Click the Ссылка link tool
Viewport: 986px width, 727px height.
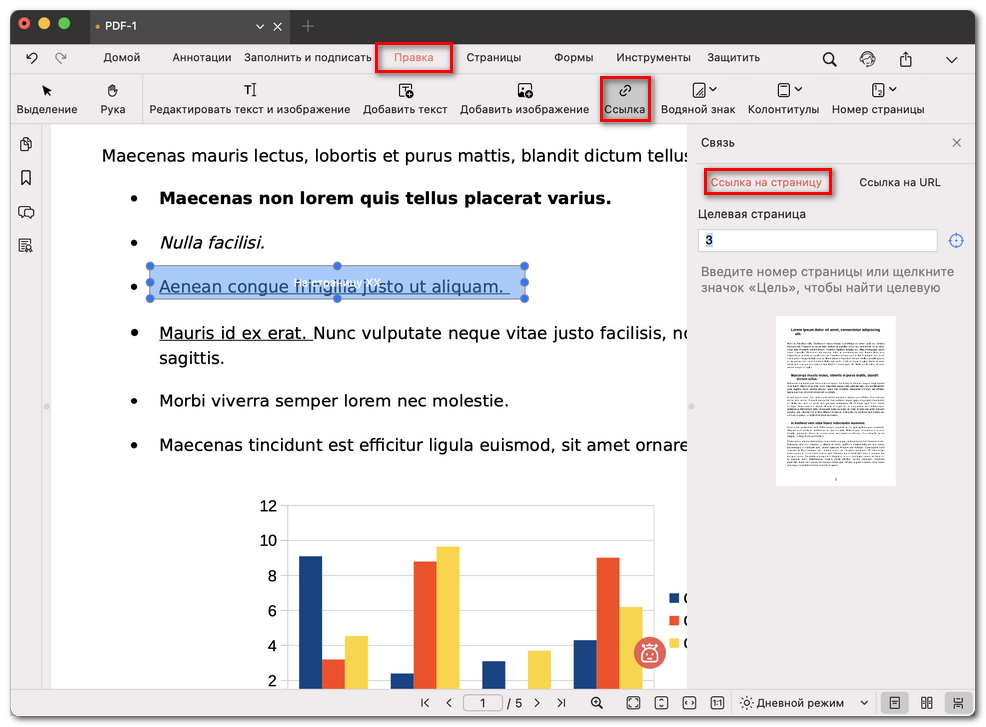[x=625, y=99]
